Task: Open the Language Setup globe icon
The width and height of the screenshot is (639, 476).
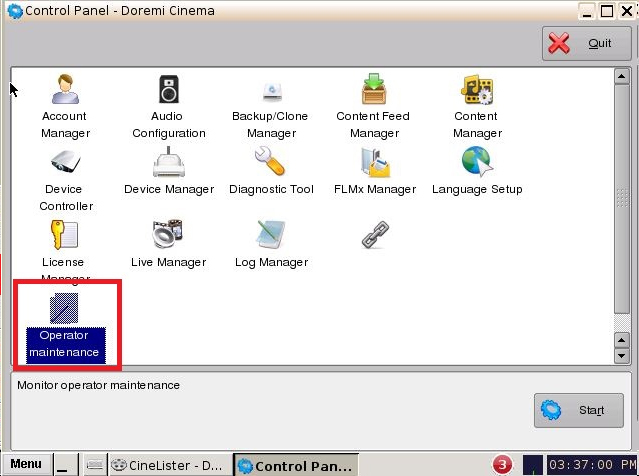Action: point(477,161)
